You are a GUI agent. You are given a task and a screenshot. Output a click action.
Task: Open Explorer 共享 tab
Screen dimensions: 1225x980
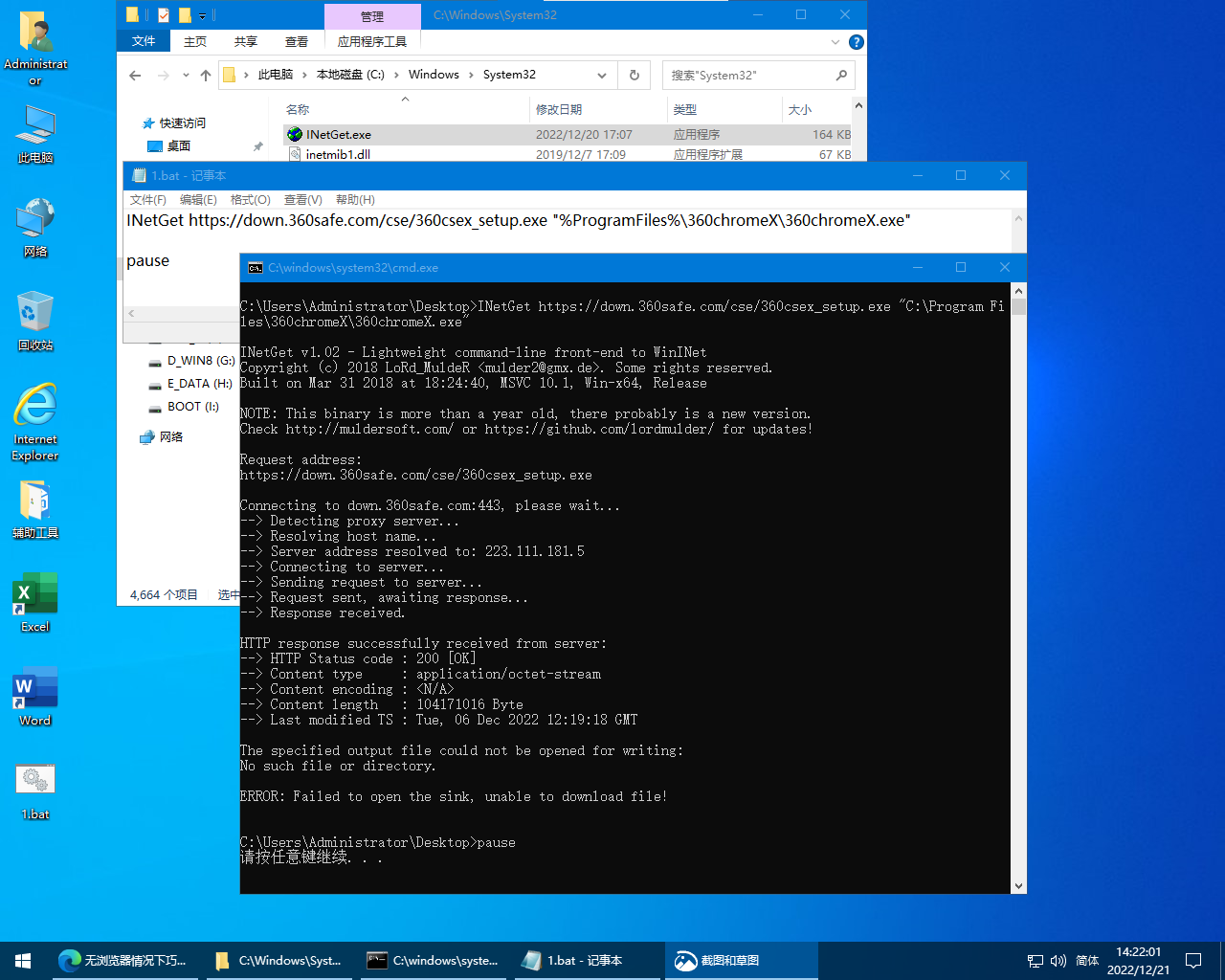pos(246,41)
